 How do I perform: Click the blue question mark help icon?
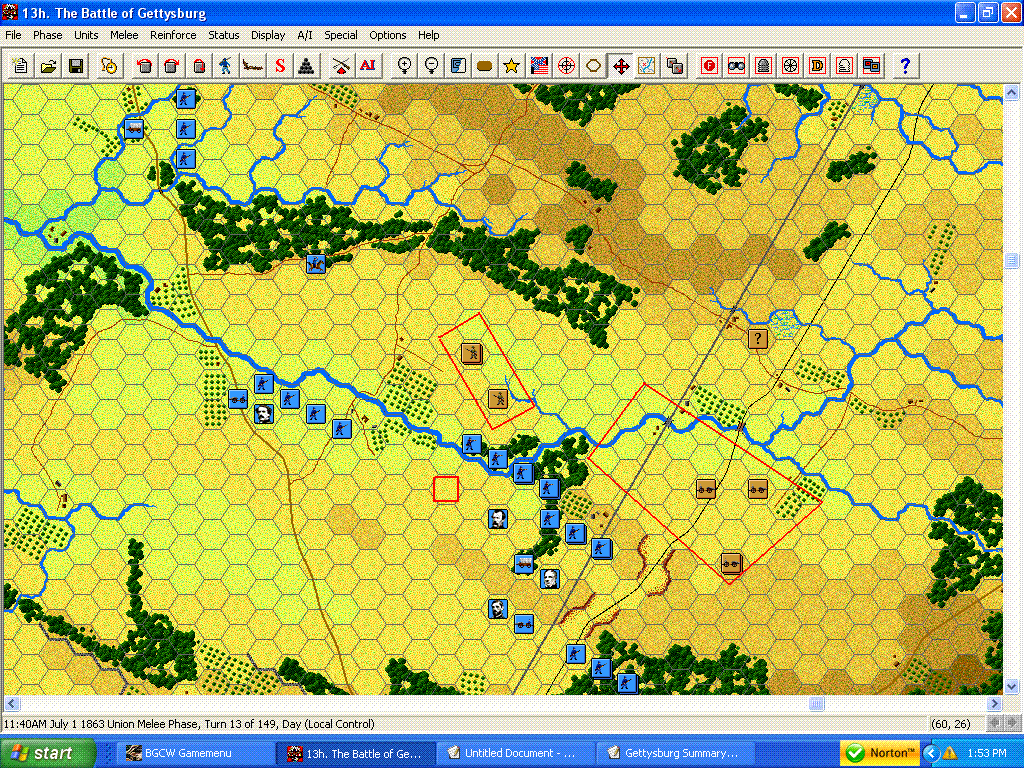(x=904, y=65)
